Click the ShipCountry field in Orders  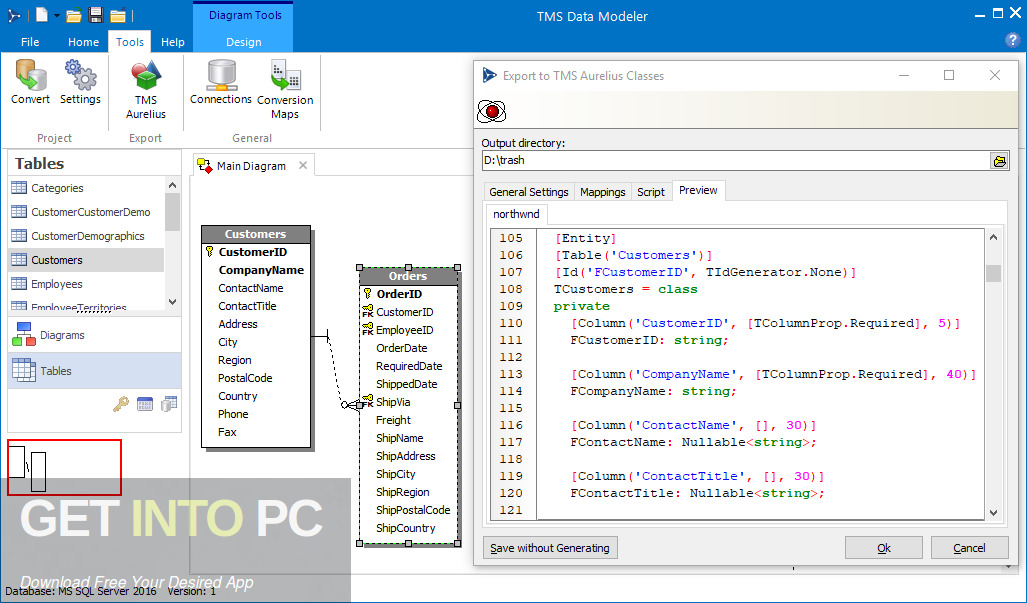[405, 528]
